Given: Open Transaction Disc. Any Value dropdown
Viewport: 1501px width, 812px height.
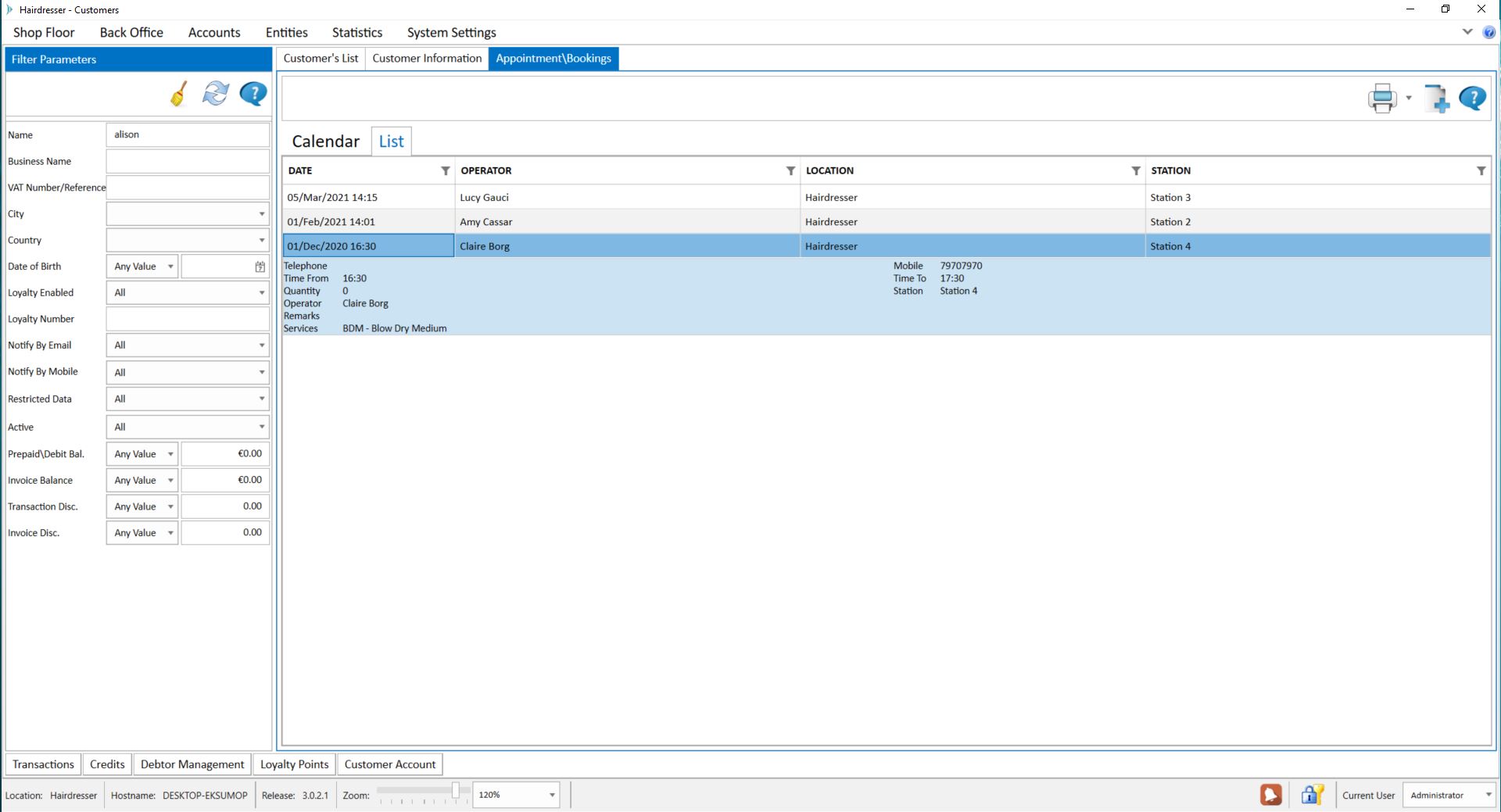Looking at the screenshot, I should click(142, 506).
